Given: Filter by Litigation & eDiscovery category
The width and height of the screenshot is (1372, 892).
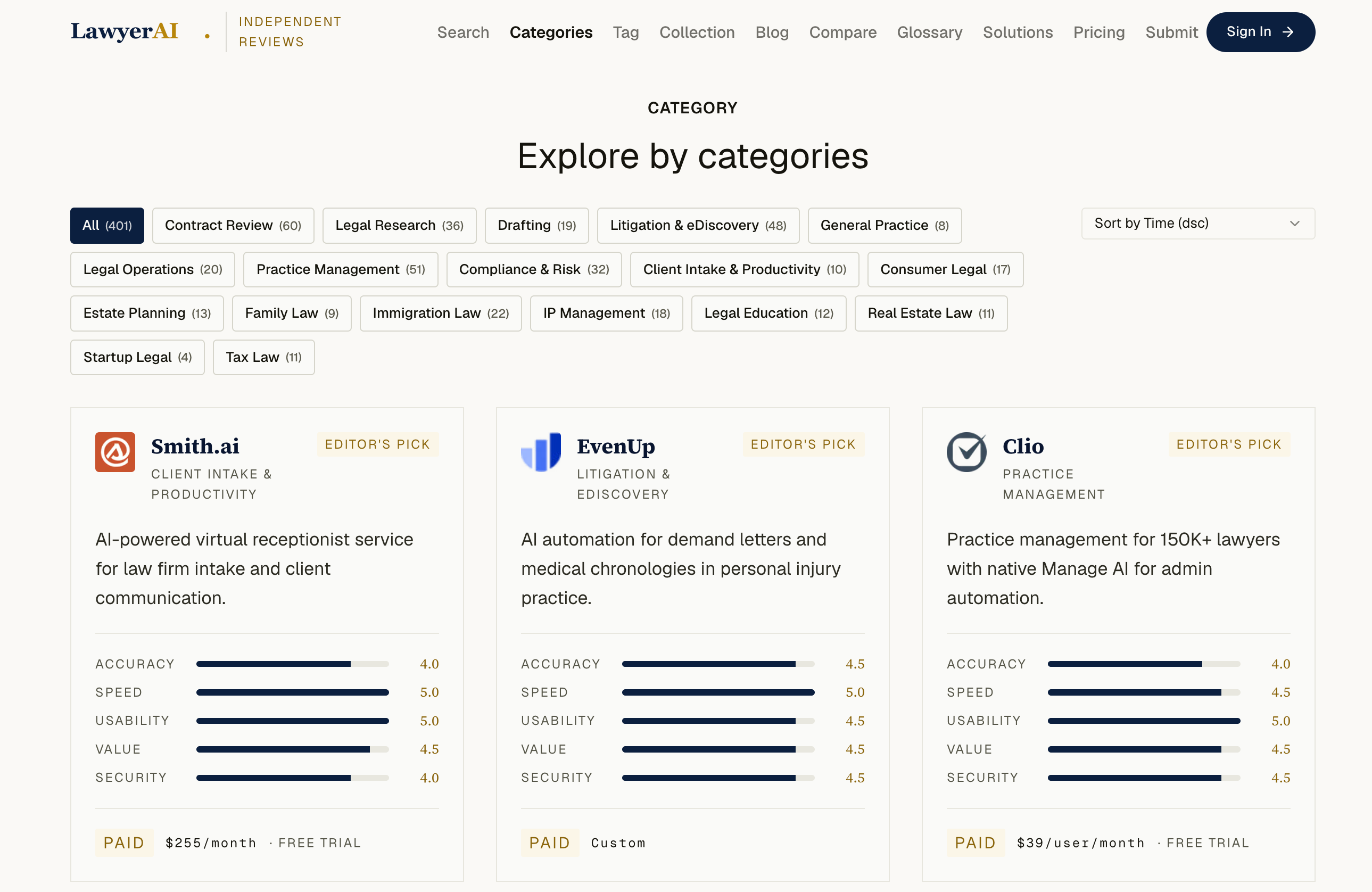Looking at the screenshot, I should pyautogui.click(x=698, y=226).
